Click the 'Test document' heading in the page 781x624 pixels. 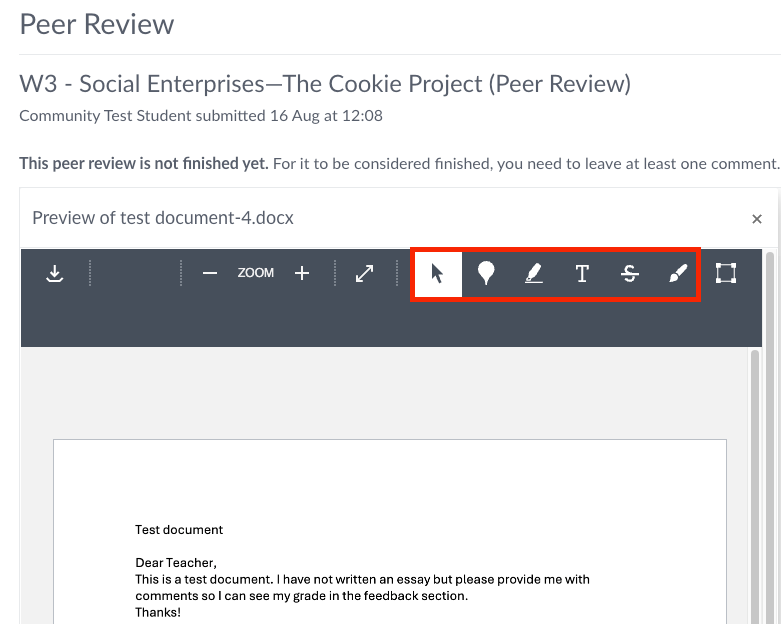pos(179,530)
